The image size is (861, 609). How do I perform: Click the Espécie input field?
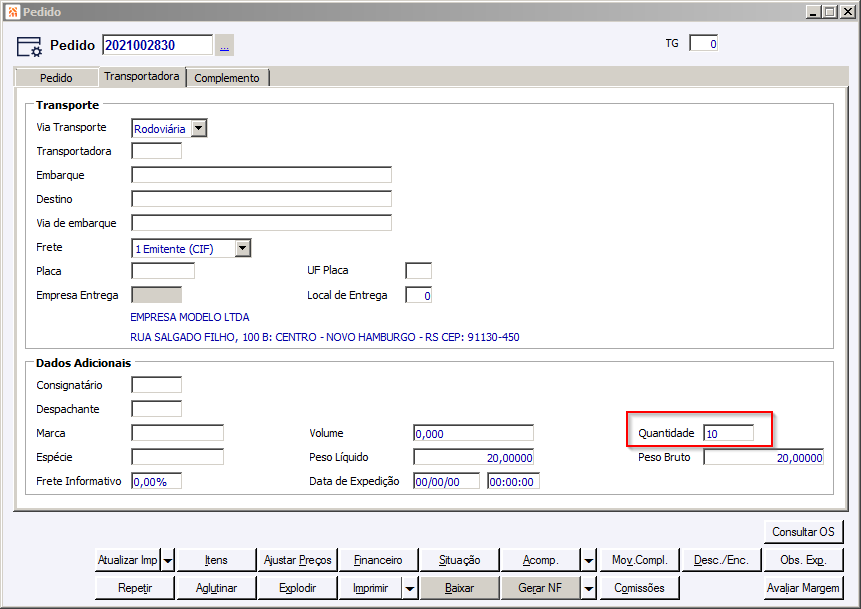tap(177, 457)
